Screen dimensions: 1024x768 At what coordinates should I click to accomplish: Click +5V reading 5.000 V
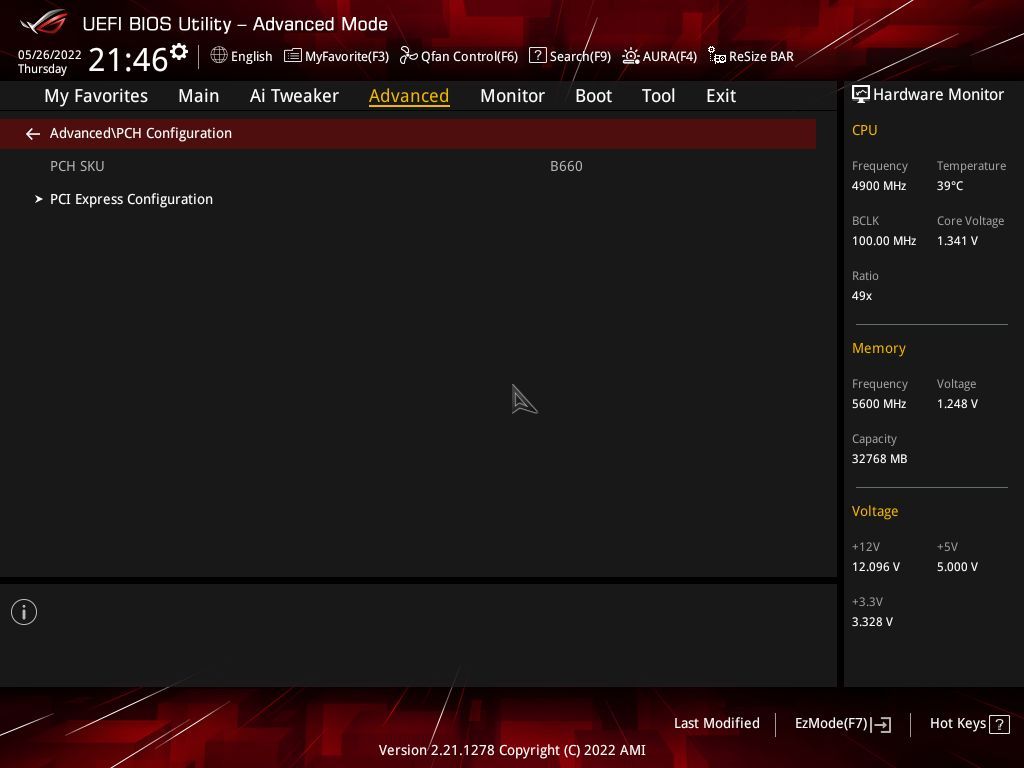tap(957, 566)
